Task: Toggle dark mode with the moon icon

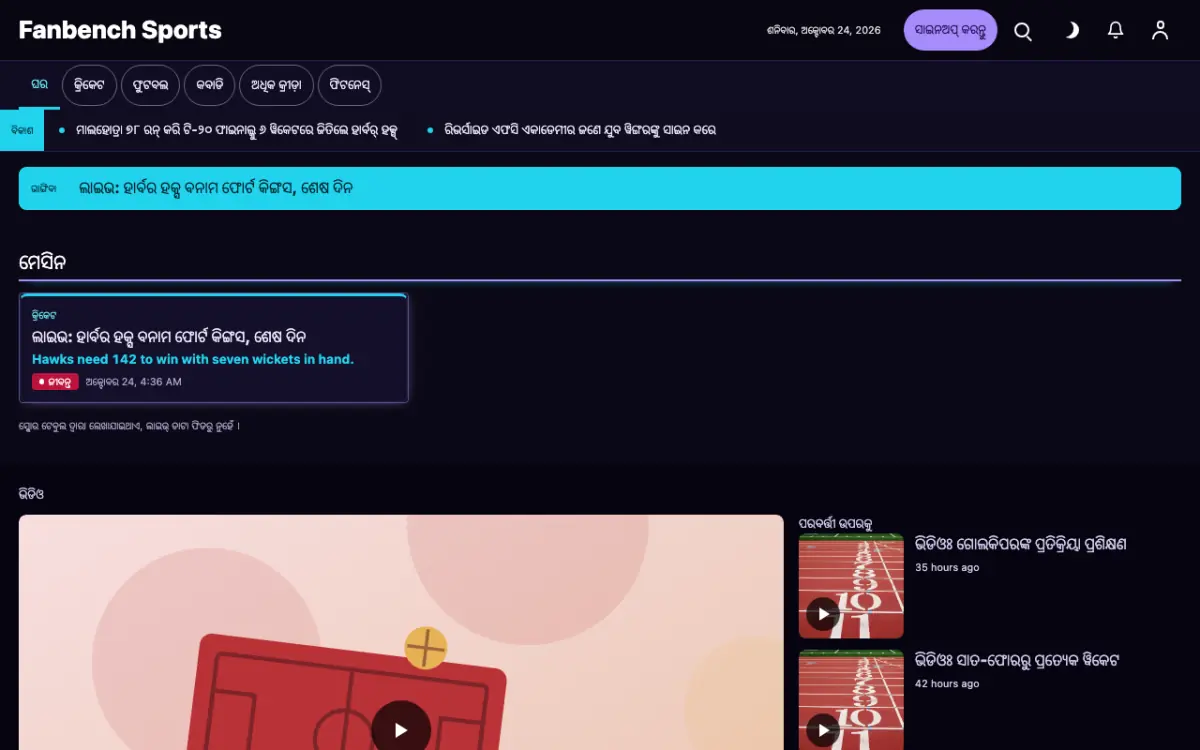Action: (x=1070, y=31)
